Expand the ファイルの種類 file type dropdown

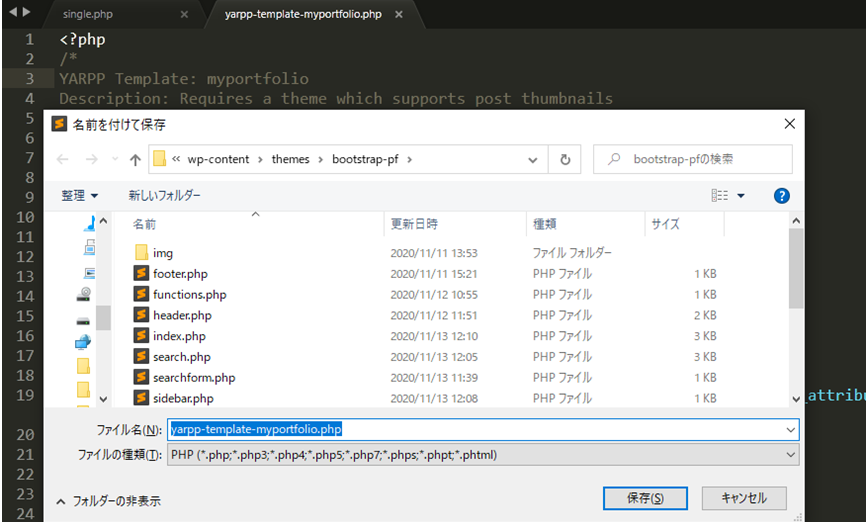(x=792, y=455)
